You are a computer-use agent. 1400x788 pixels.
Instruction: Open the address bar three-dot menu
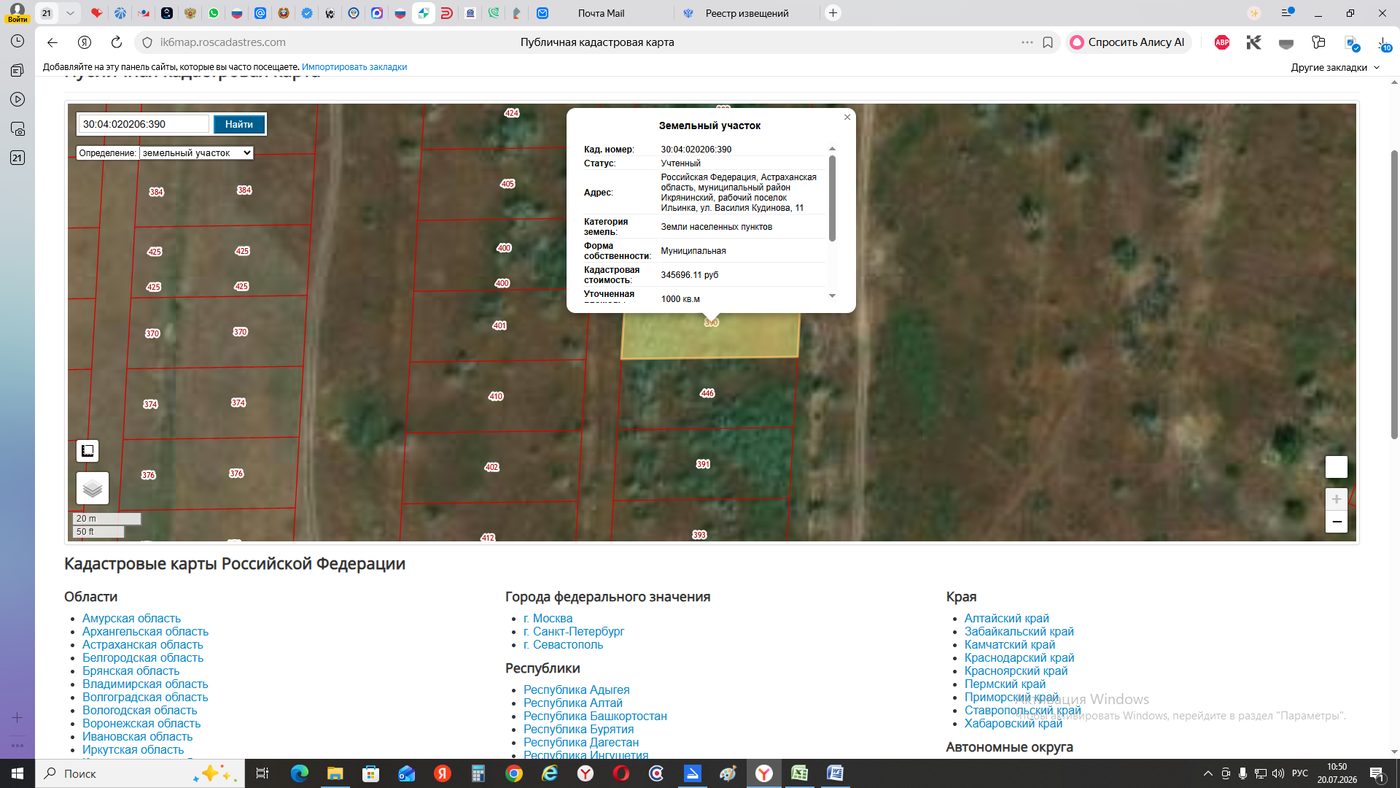1027,42
